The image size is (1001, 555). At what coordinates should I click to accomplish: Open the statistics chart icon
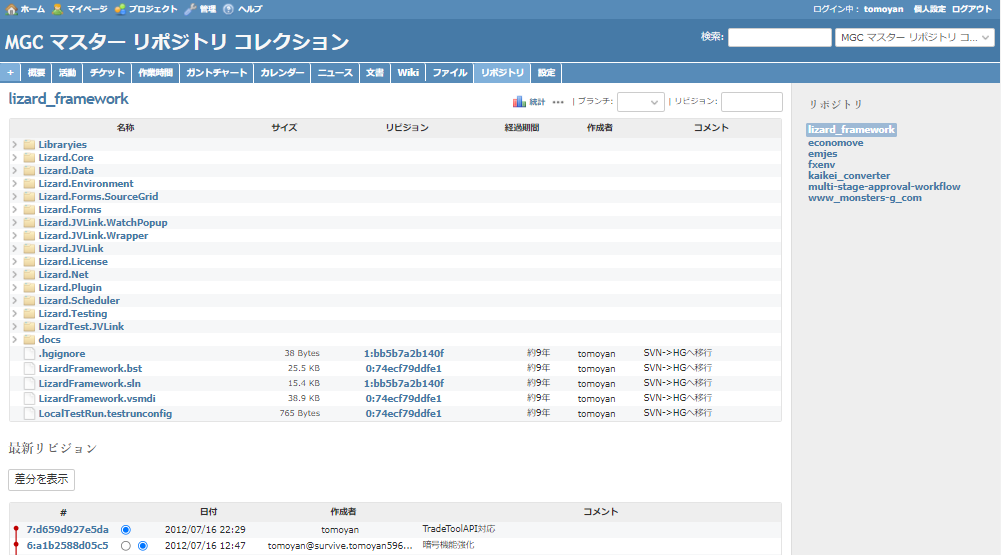tap(519, 102)
